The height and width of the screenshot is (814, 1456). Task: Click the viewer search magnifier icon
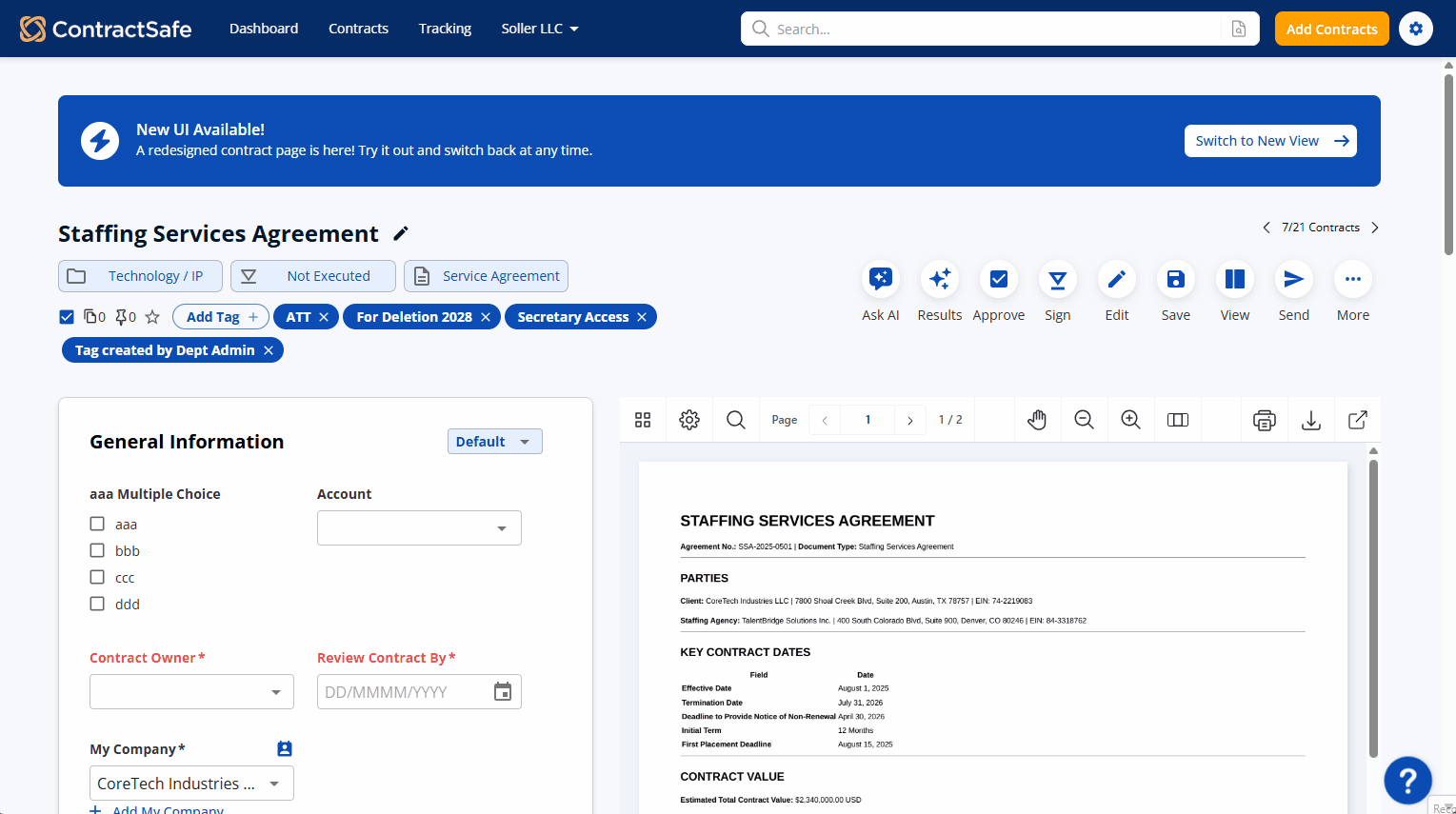[x=736, y=420]
